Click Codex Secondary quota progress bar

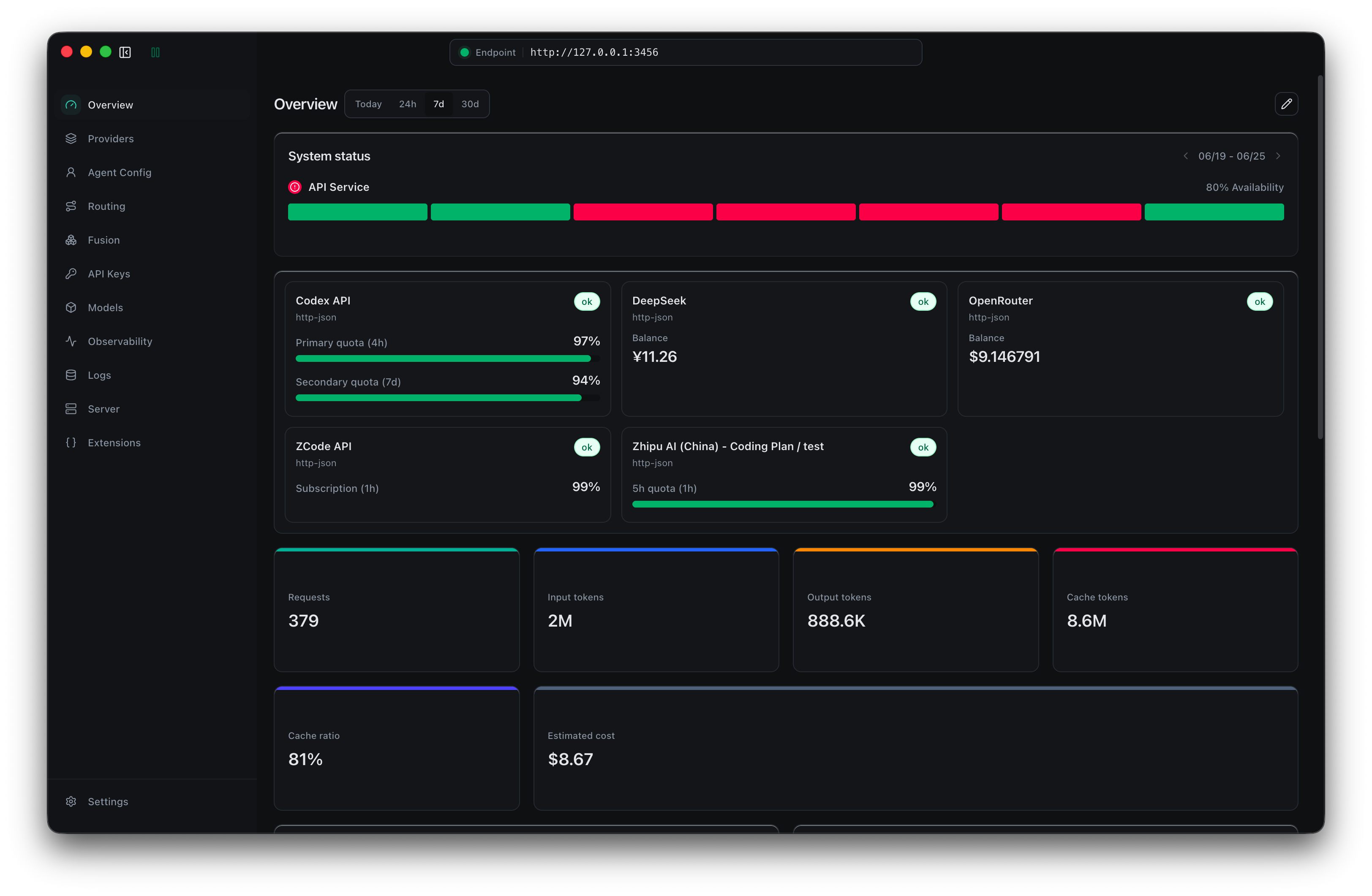[x=448, y=398]
